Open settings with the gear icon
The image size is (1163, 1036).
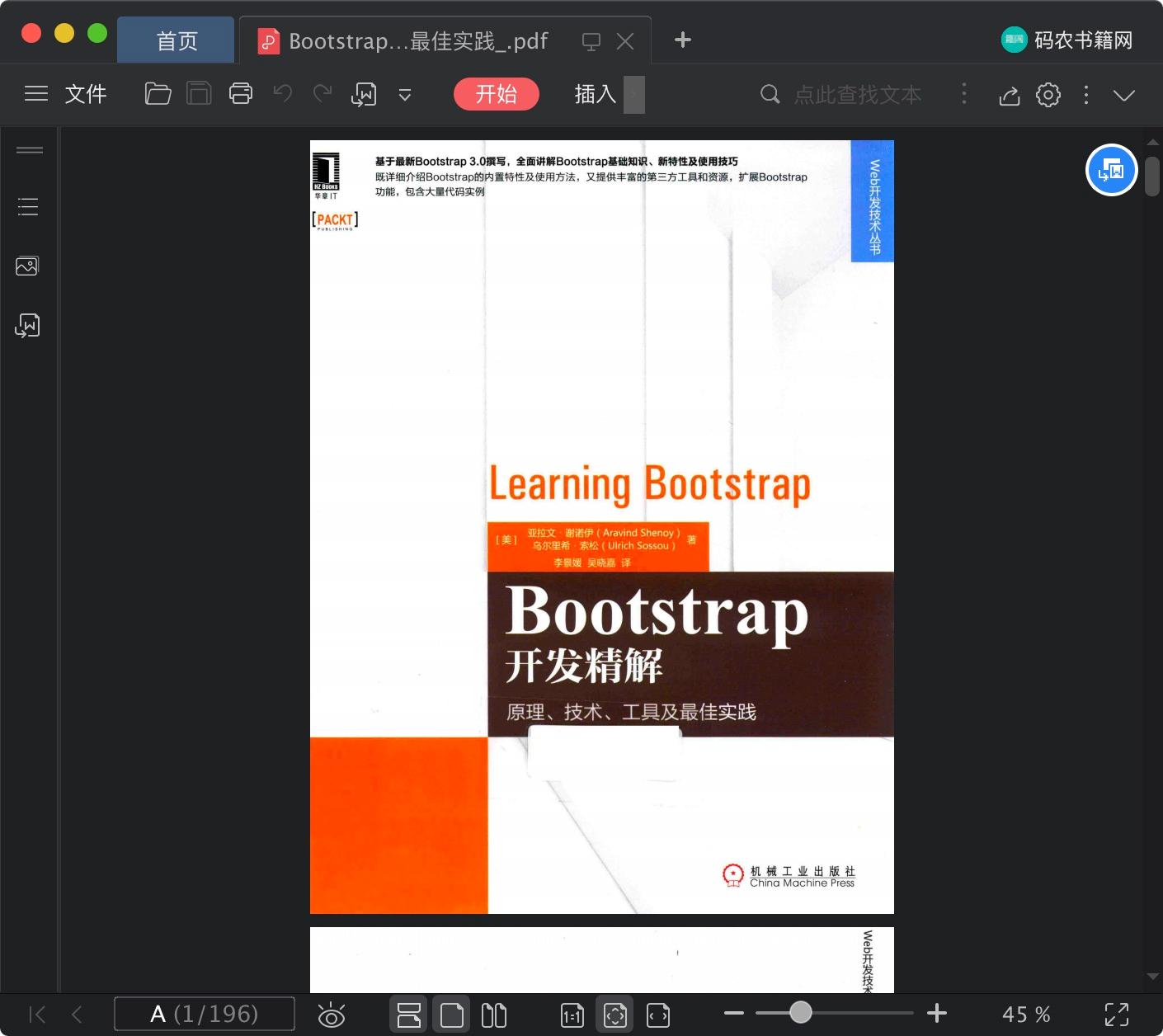(x=1048, y=95)
